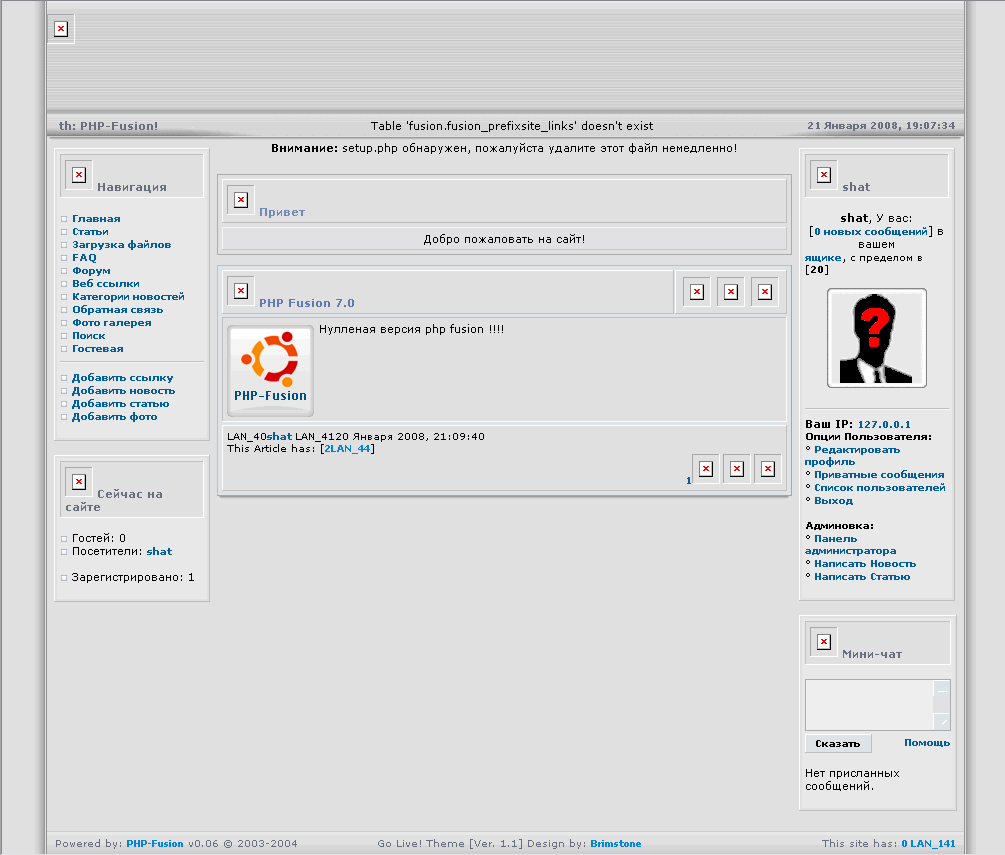Click the Привет panel title

coord(282,212)
